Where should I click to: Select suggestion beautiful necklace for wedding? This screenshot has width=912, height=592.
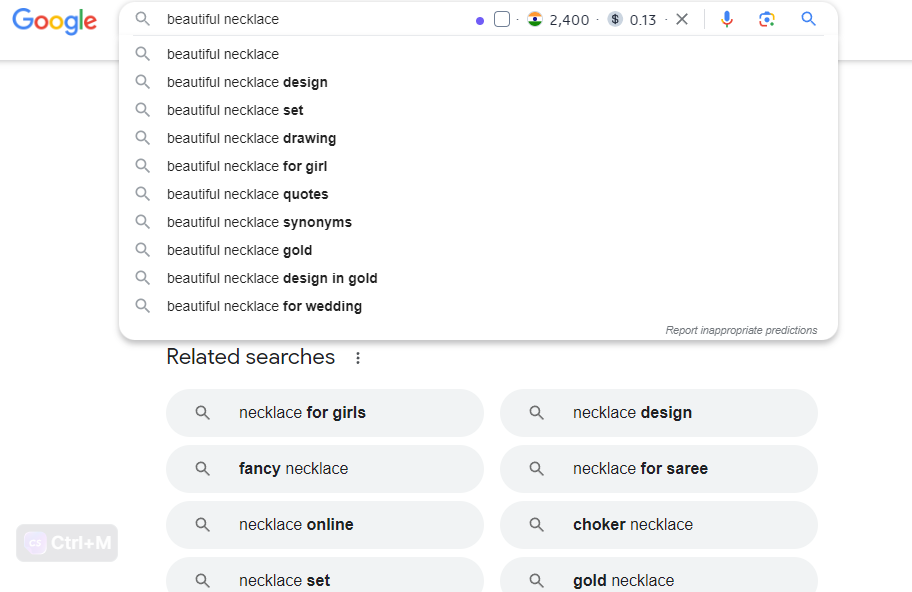pyautogui.click(x=264, y=306)
